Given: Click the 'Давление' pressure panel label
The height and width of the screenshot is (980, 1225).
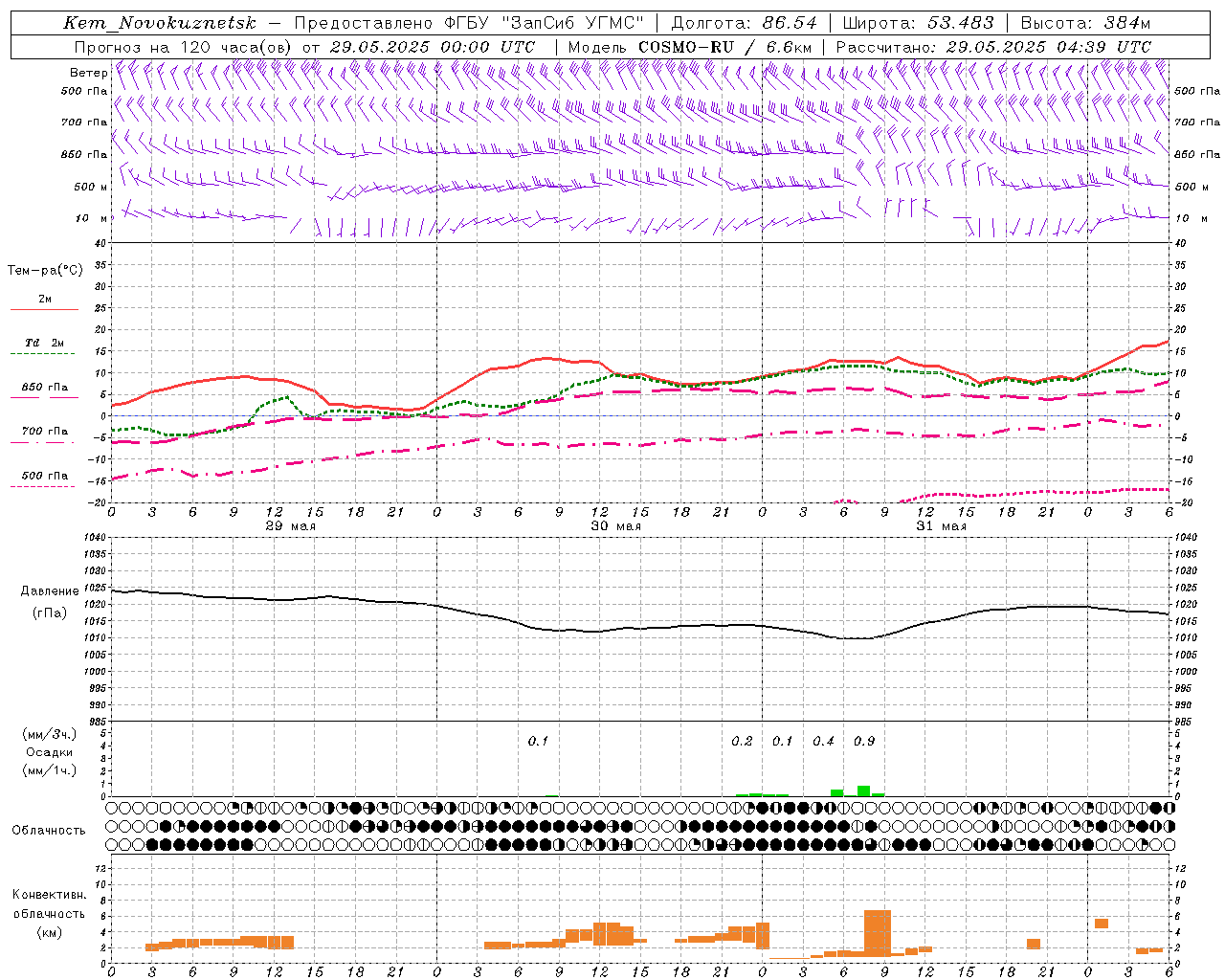Looking at the screenshot, I should (50, 591).
